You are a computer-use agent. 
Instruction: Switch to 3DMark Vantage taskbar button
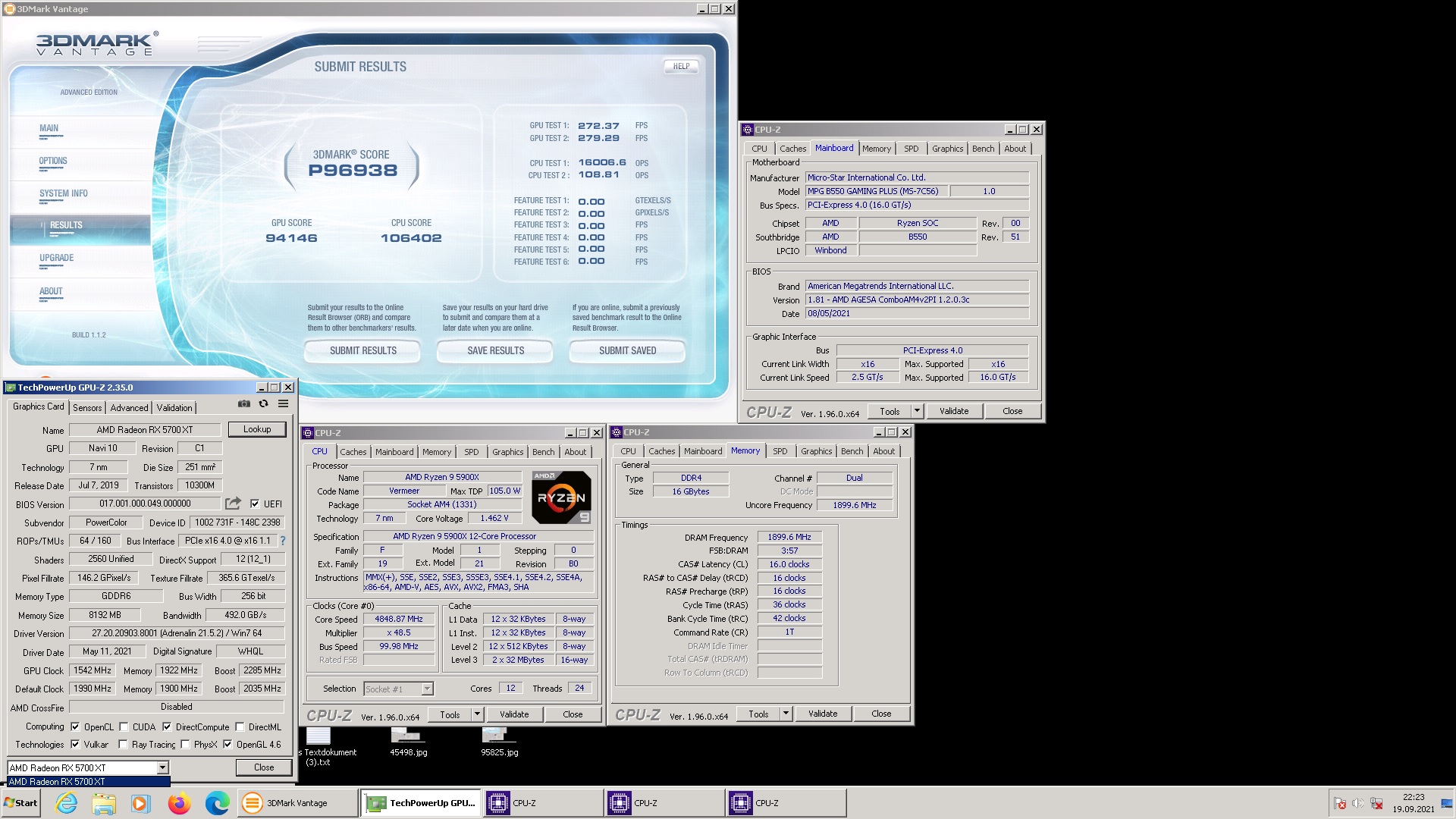coord(297,803)
